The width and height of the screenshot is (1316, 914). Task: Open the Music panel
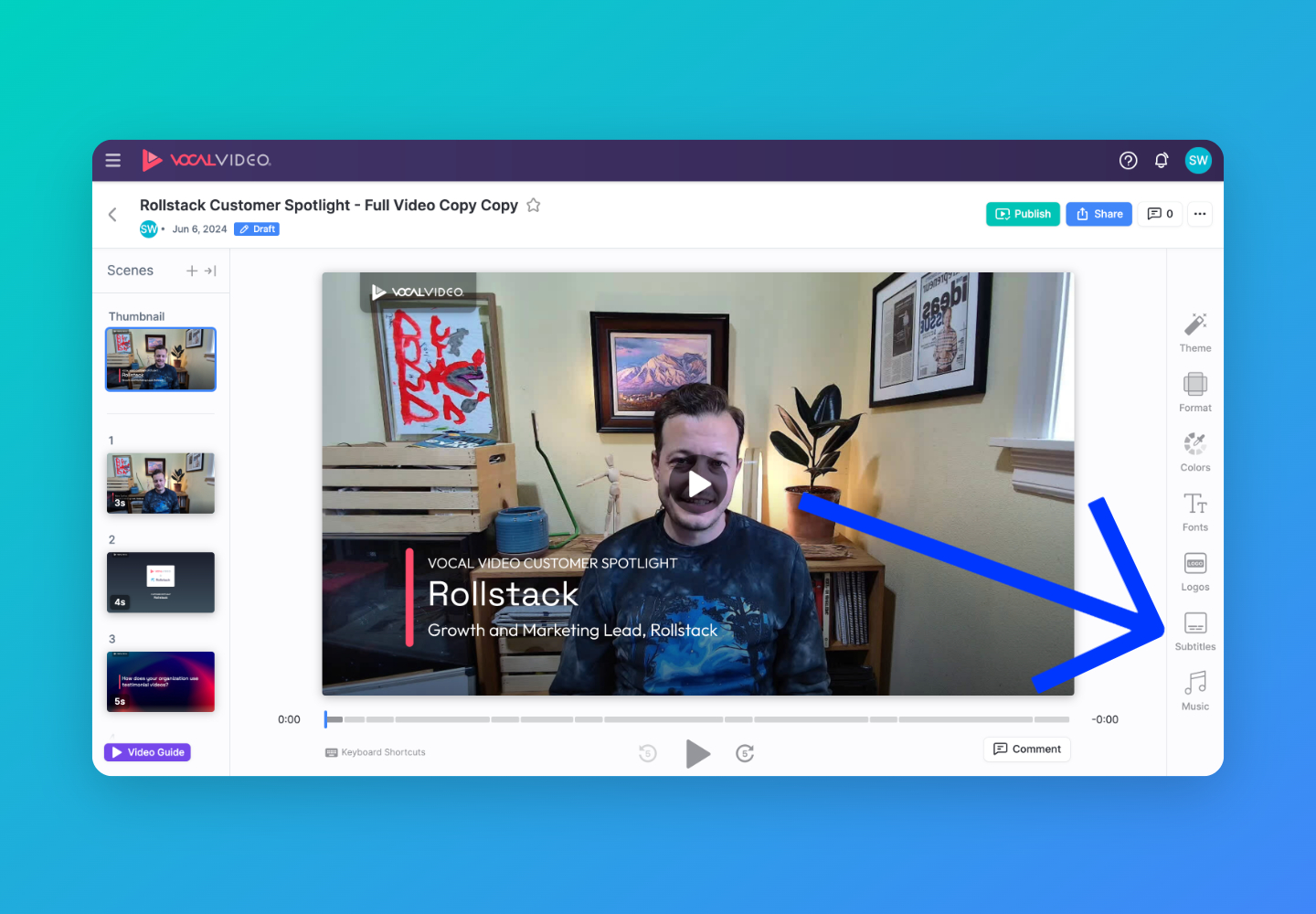pos(1195,691)
